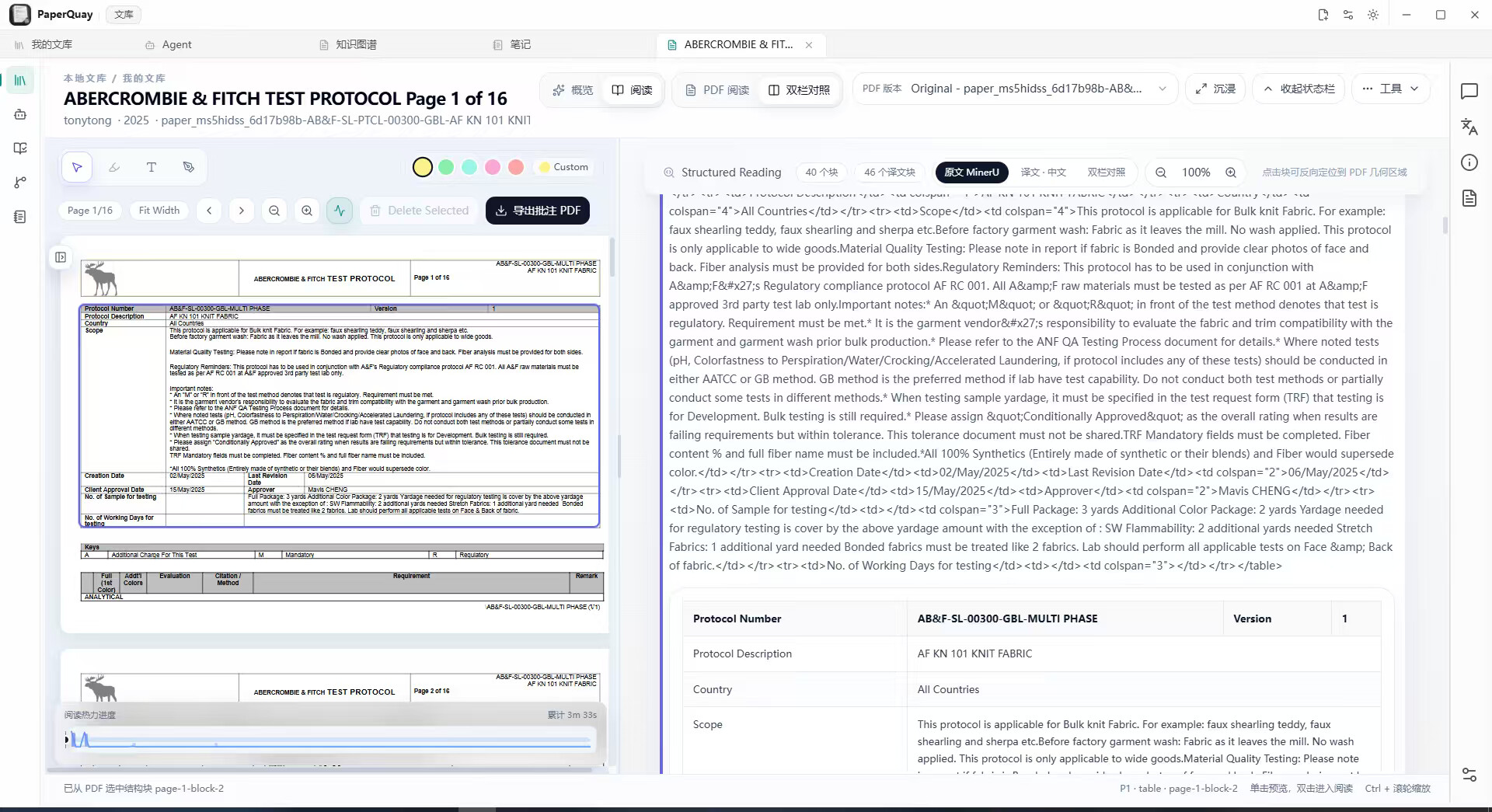Click the 100% zoom level in reading pane

[x=1196, y=173]
